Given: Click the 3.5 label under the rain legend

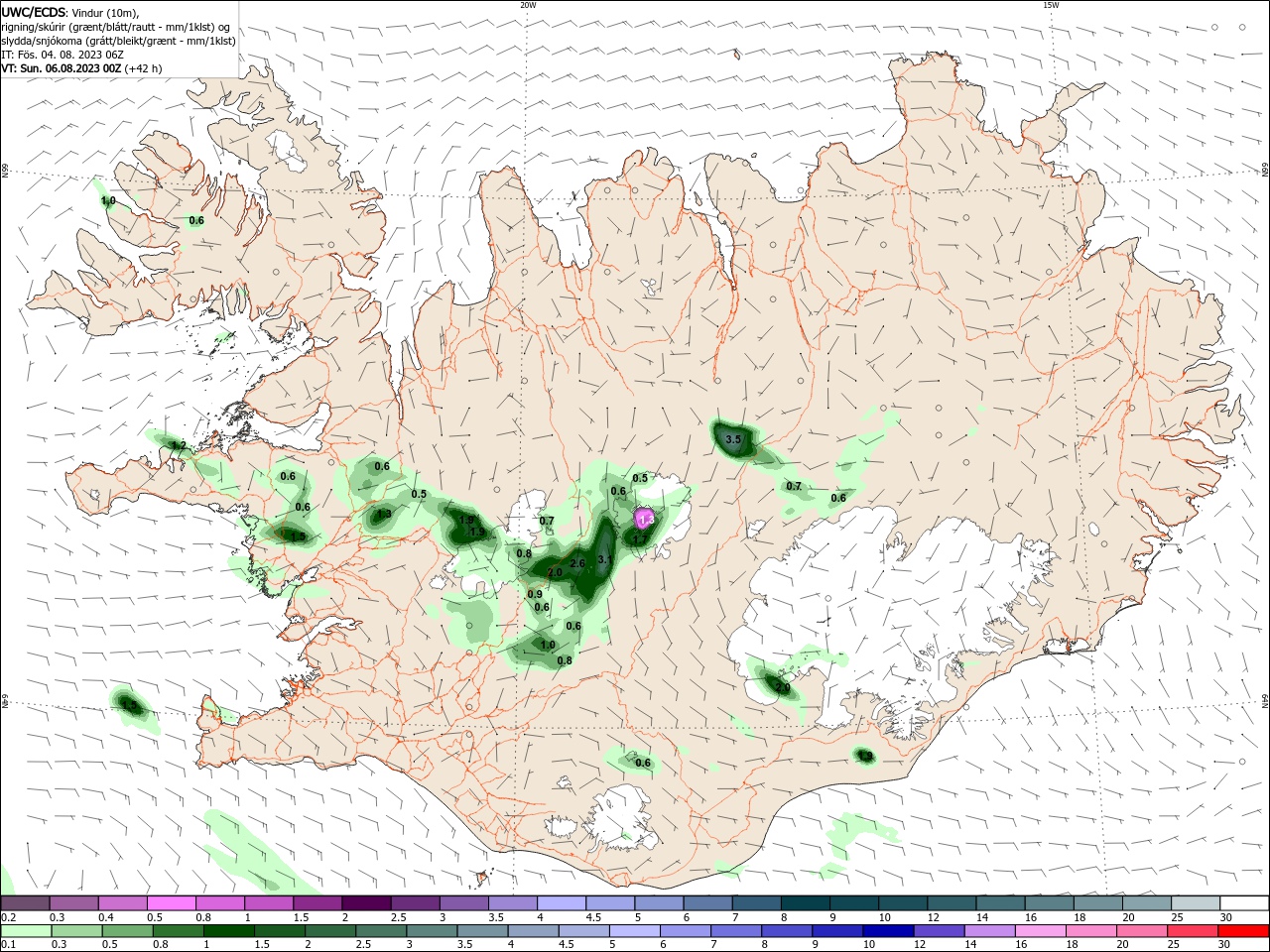Looking at the screenshot, I should tap(463, 945).
